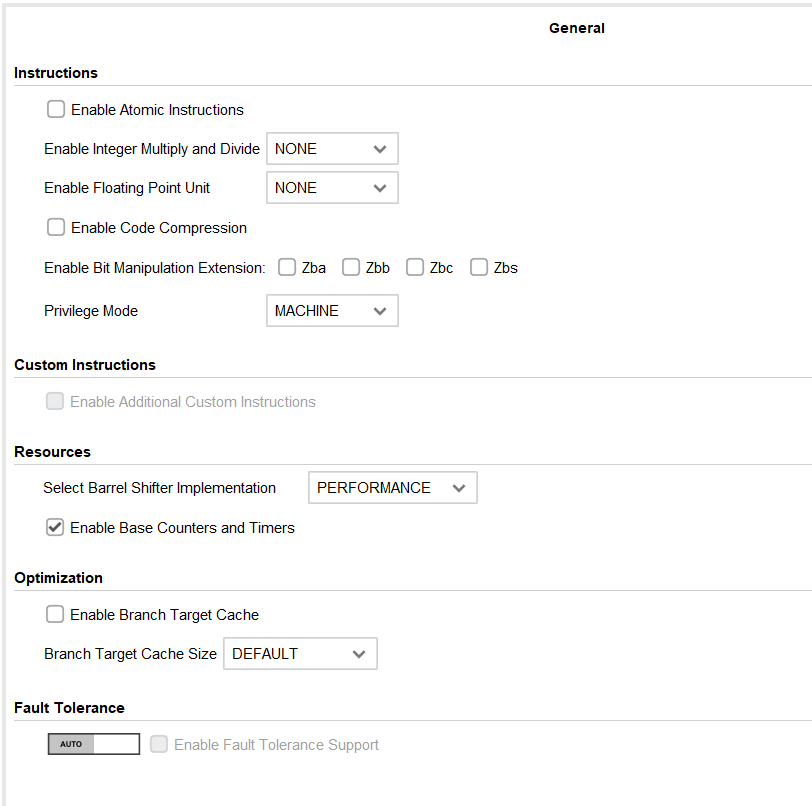Enable Branch Target Cache checkbox
Viewport: 812px width, 806px height.
coord(56,615)
